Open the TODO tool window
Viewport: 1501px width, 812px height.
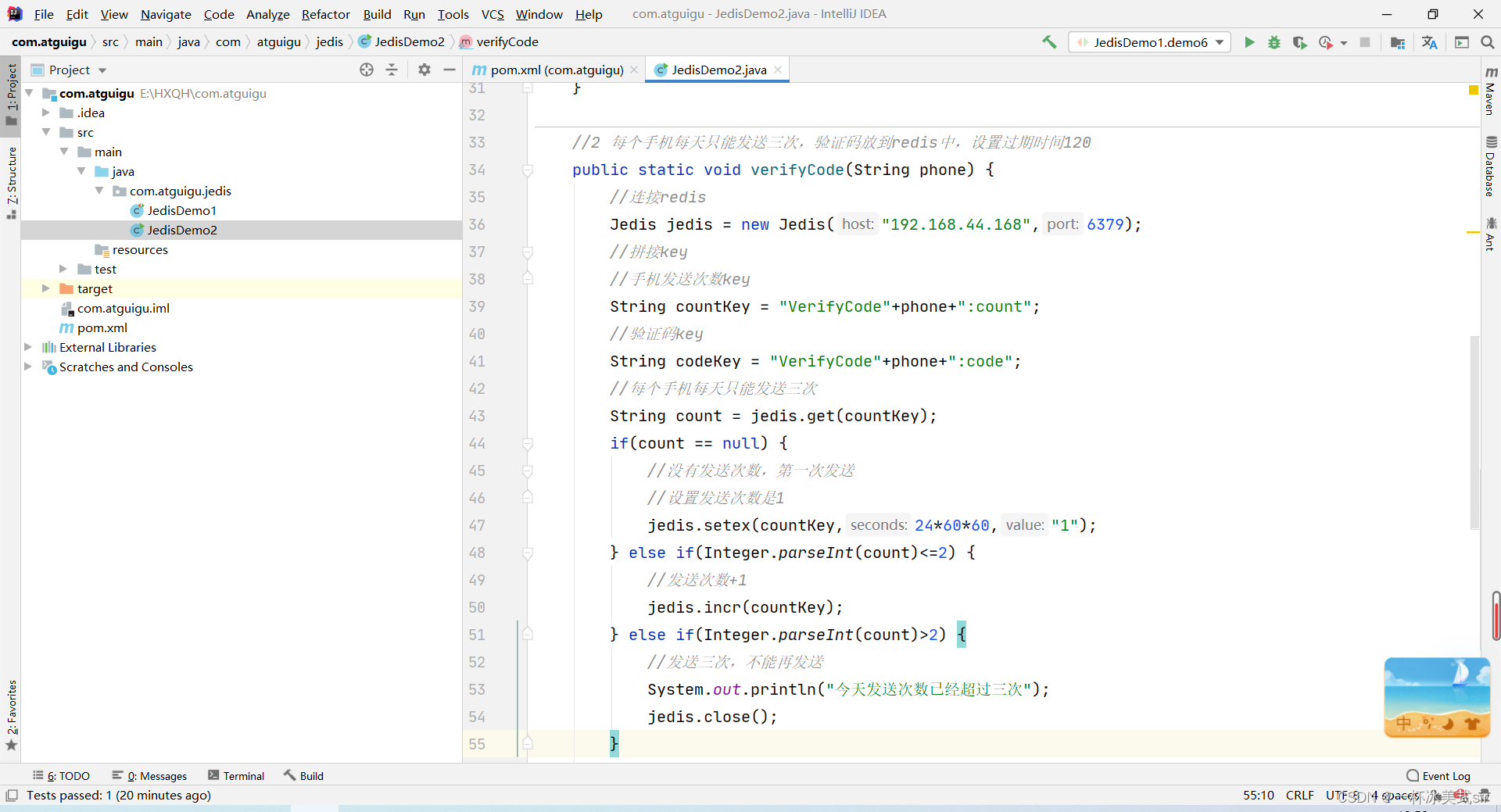tap(61, 776)
